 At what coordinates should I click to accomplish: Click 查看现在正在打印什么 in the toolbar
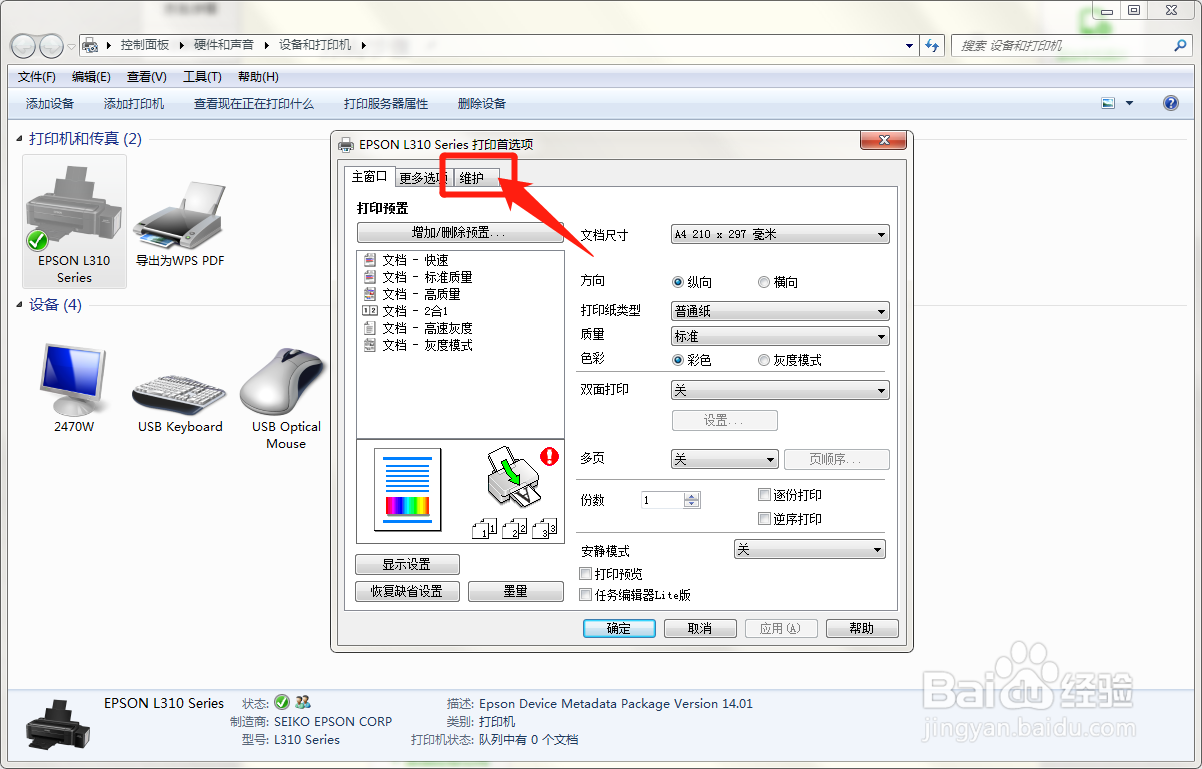click(x=254, y=103)
